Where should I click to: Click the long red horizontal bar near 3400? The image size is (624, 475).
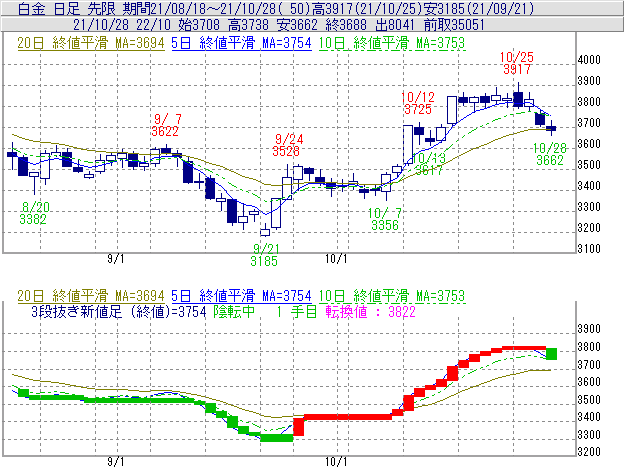click(x=348, y=417)
